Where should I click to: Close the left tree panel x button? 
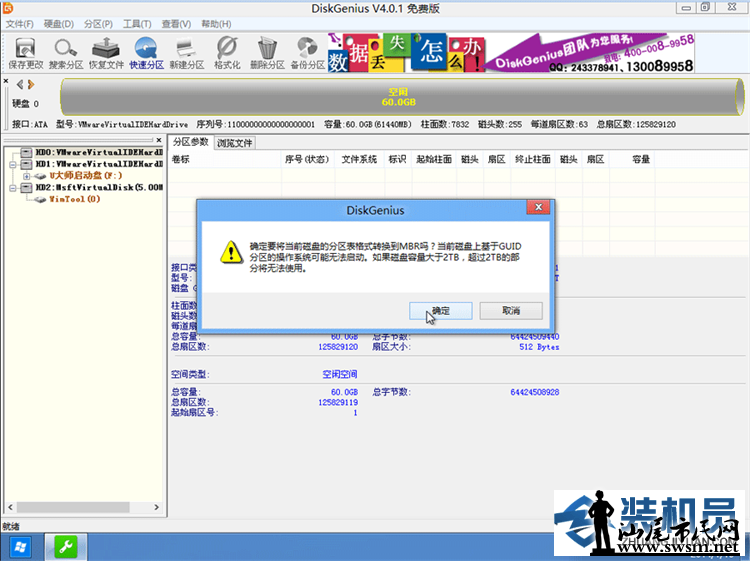[159, 140]
